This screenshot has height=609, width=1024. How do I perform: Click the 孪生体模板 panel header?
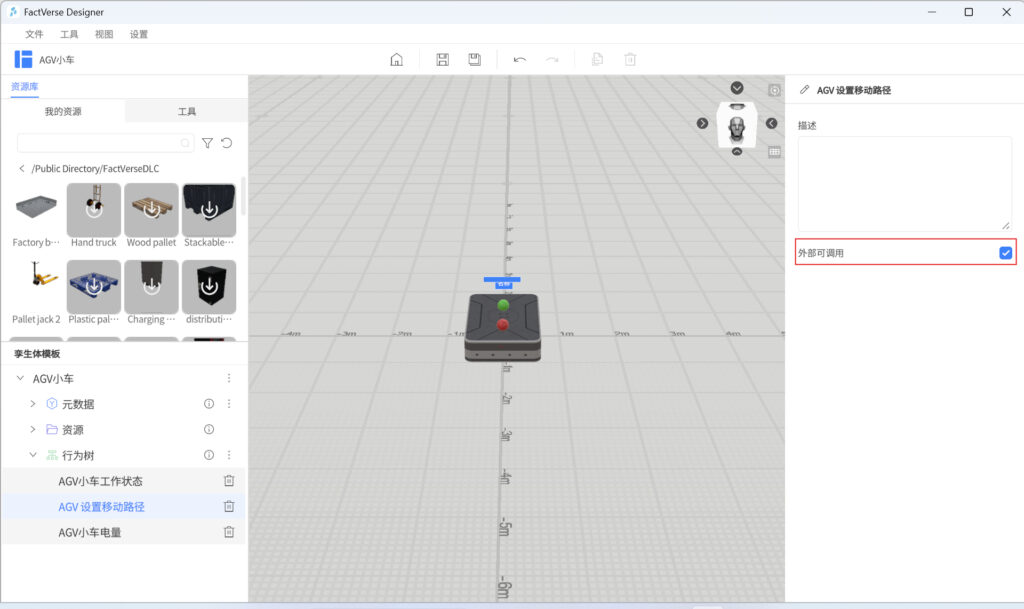pyautogui.click(x=37, y=354)
